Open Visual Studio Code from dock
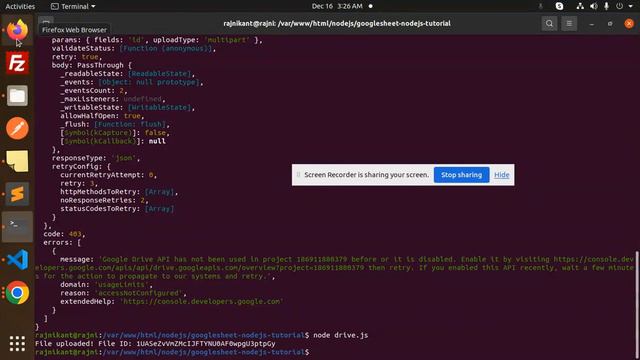The height and width of the screenshot is (360, 640). pyautogui.click(x=17, y=260)
